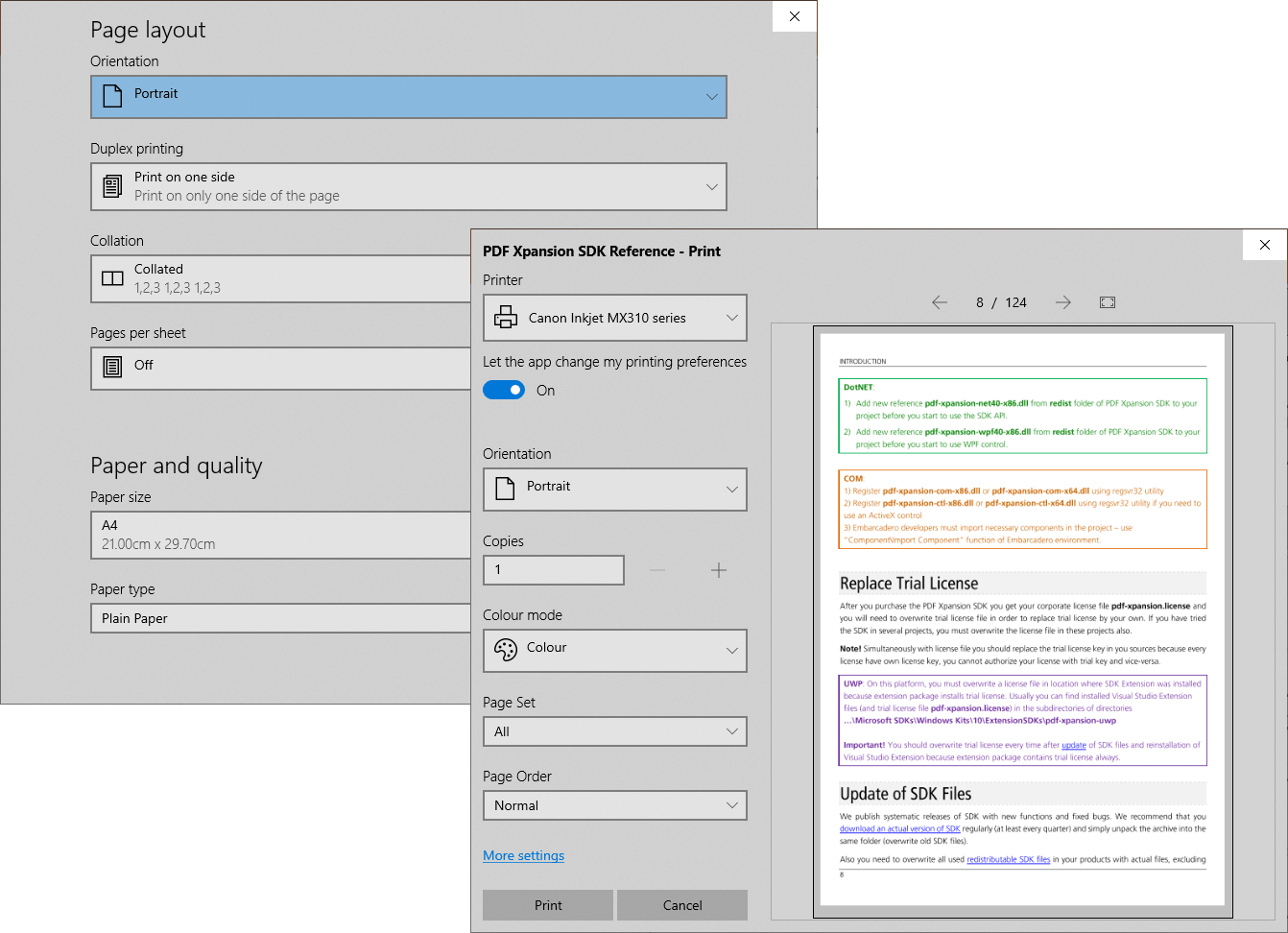Click the download an actual version of SDK link

[x=899, y=828]
